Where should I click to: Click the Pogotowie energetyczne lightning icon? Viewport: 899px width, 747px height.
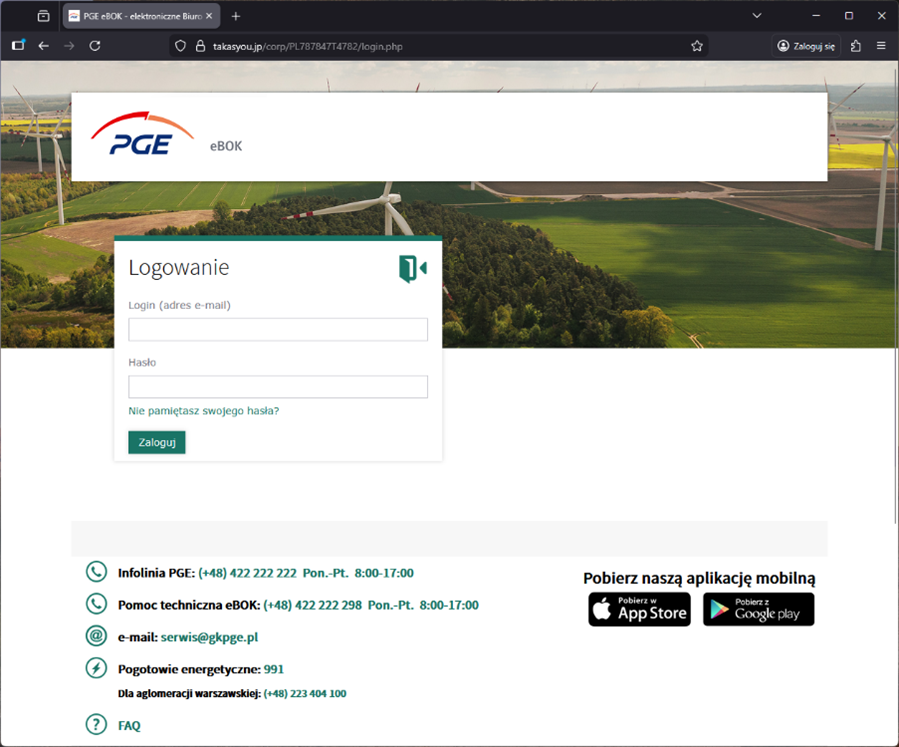click(96, 668)
